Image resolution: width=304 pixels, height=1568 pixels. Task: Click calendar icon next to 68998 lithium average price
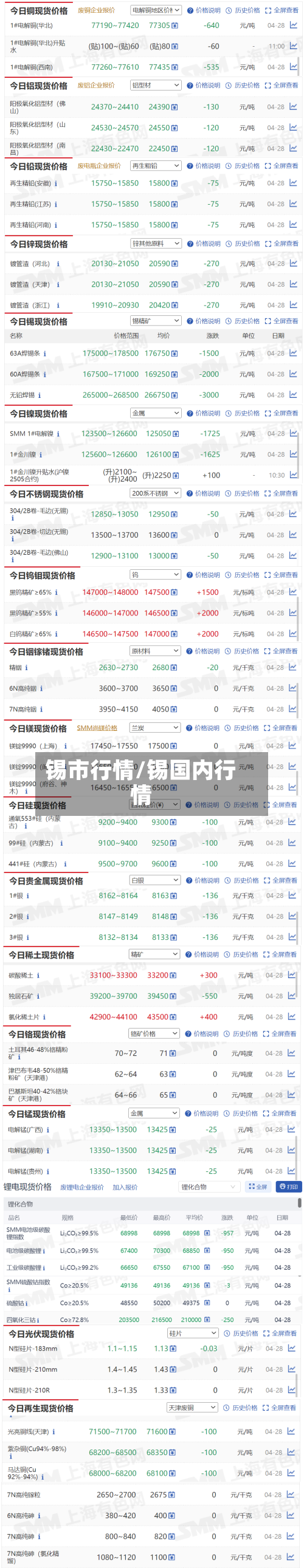click(x=207, y=1233)
